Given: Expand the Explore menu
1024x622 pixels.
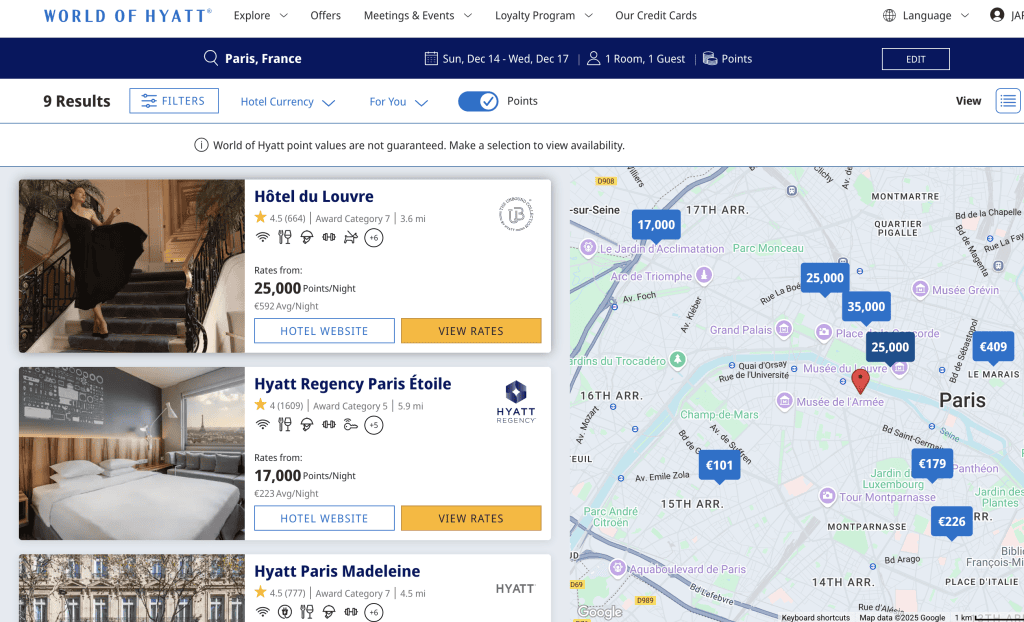Looking at the screenshot, I should pos(261,15).
